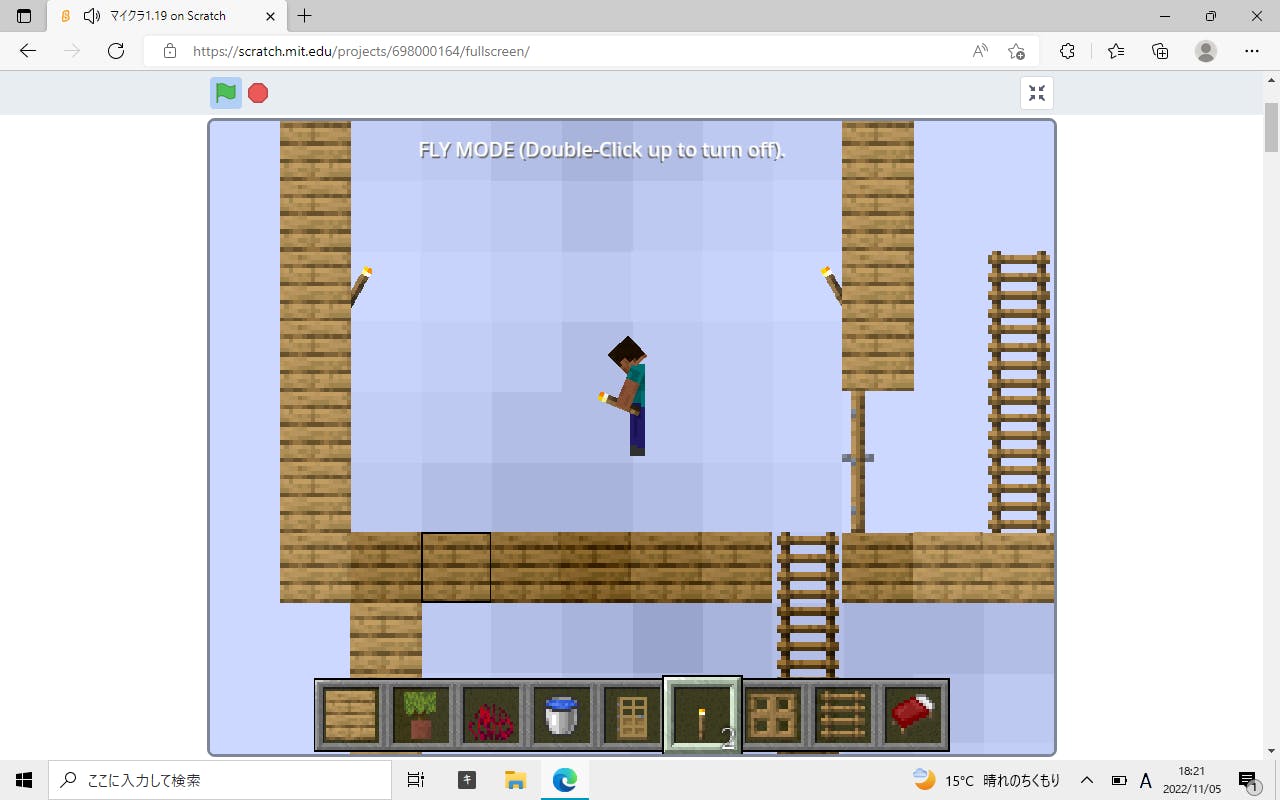This screenshot has height=800, width=1280.
Task: Click the outlined wood plank floor block
Action: [456, 567]
